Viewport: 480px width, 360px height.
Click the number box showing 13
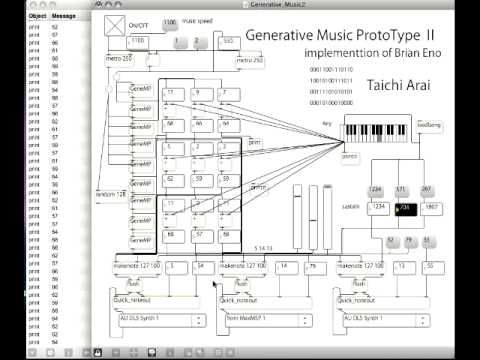click(404, 268)
